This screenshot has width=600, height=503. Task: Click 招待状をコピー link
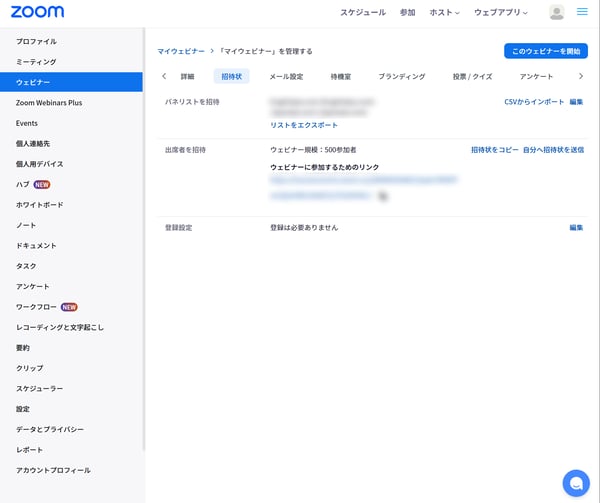(495, 149)
